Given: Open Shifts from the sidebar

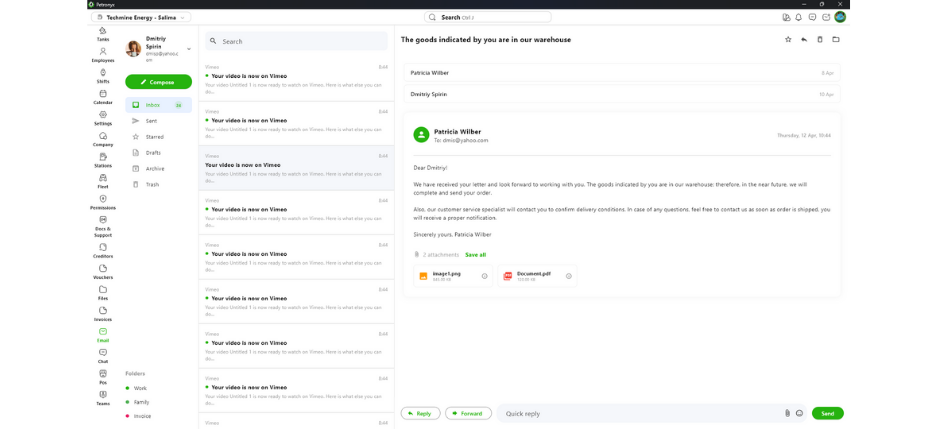Looking at the screenshot, I should [x=103, y=76].
